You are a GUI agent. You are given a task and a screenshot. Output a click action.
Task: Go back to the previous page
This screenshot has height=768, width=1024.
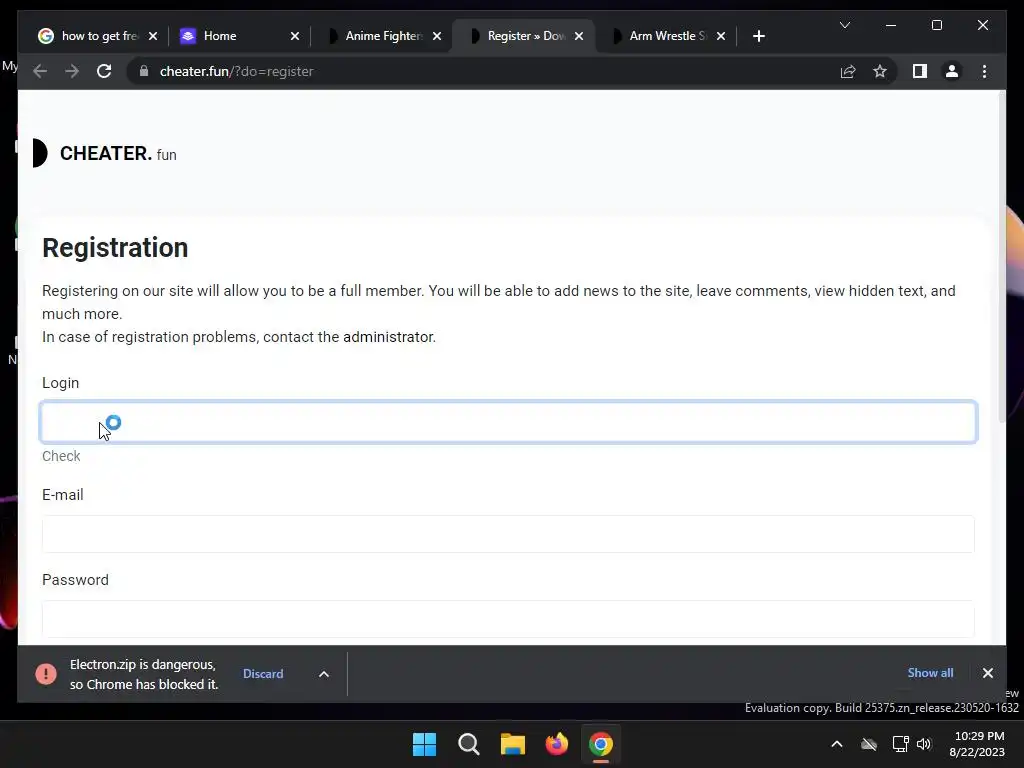[40, 71]
